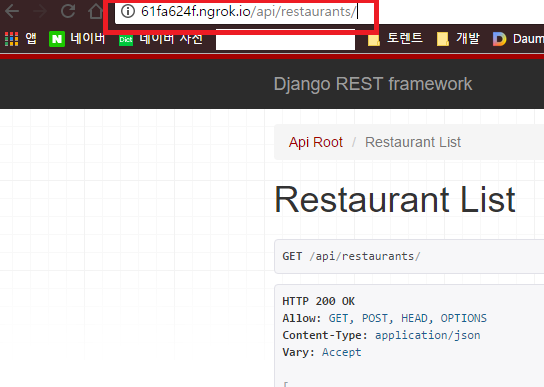Select the Content-Type: application/json line
The height and width of the screenshot is (387, 544).
tap(381, 335)
